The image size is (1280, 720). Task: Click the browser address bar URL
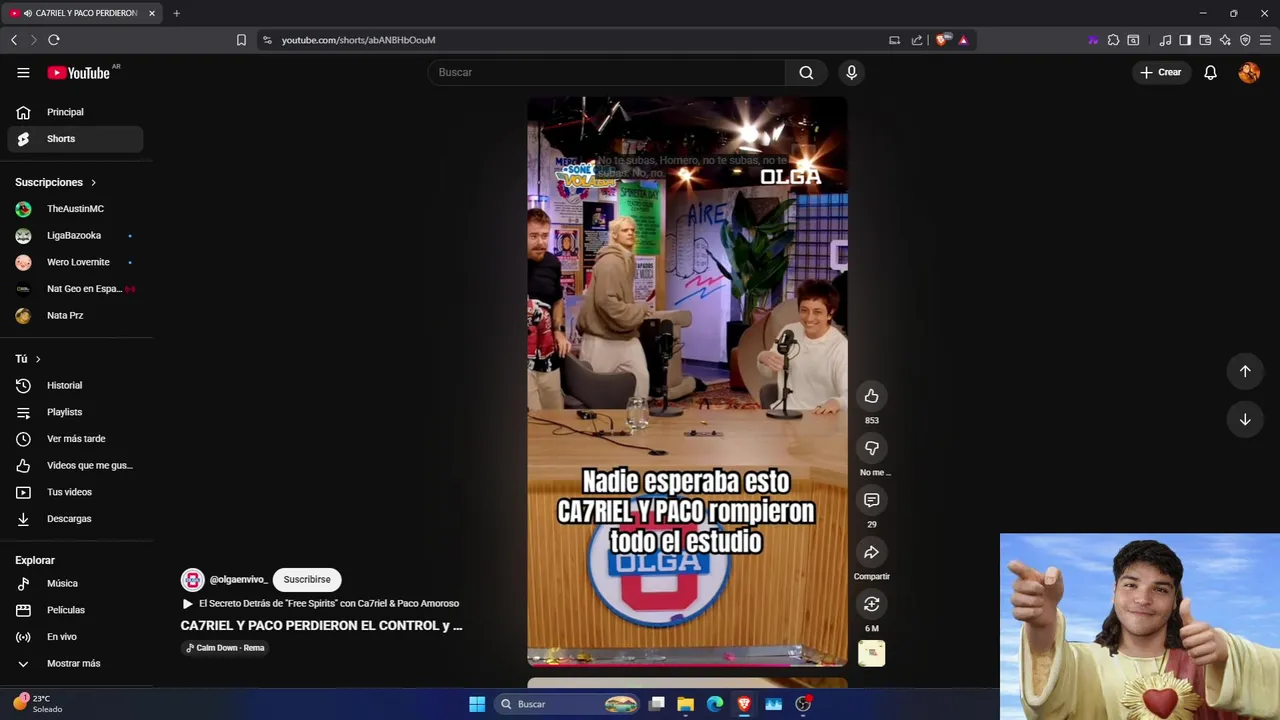click(358, 40)
